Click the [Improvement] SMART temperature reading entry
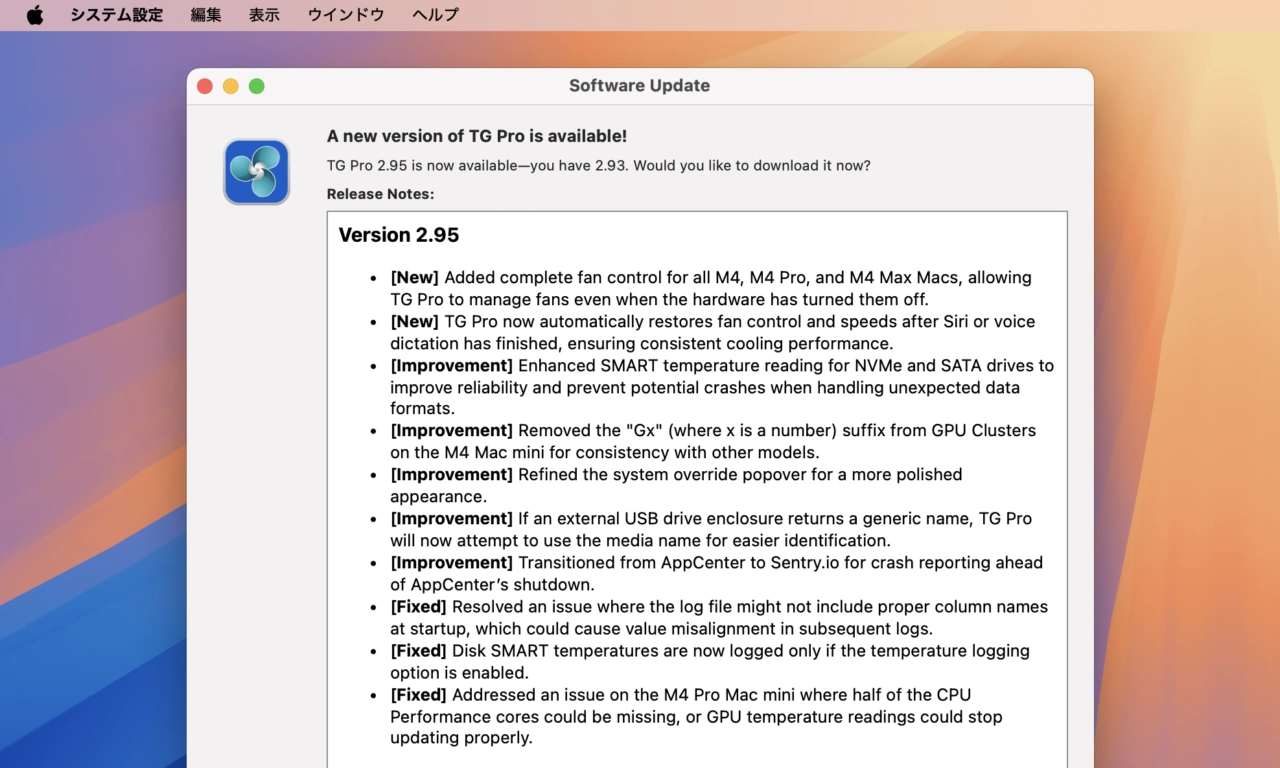The image size is (1280, 768). 720,387
